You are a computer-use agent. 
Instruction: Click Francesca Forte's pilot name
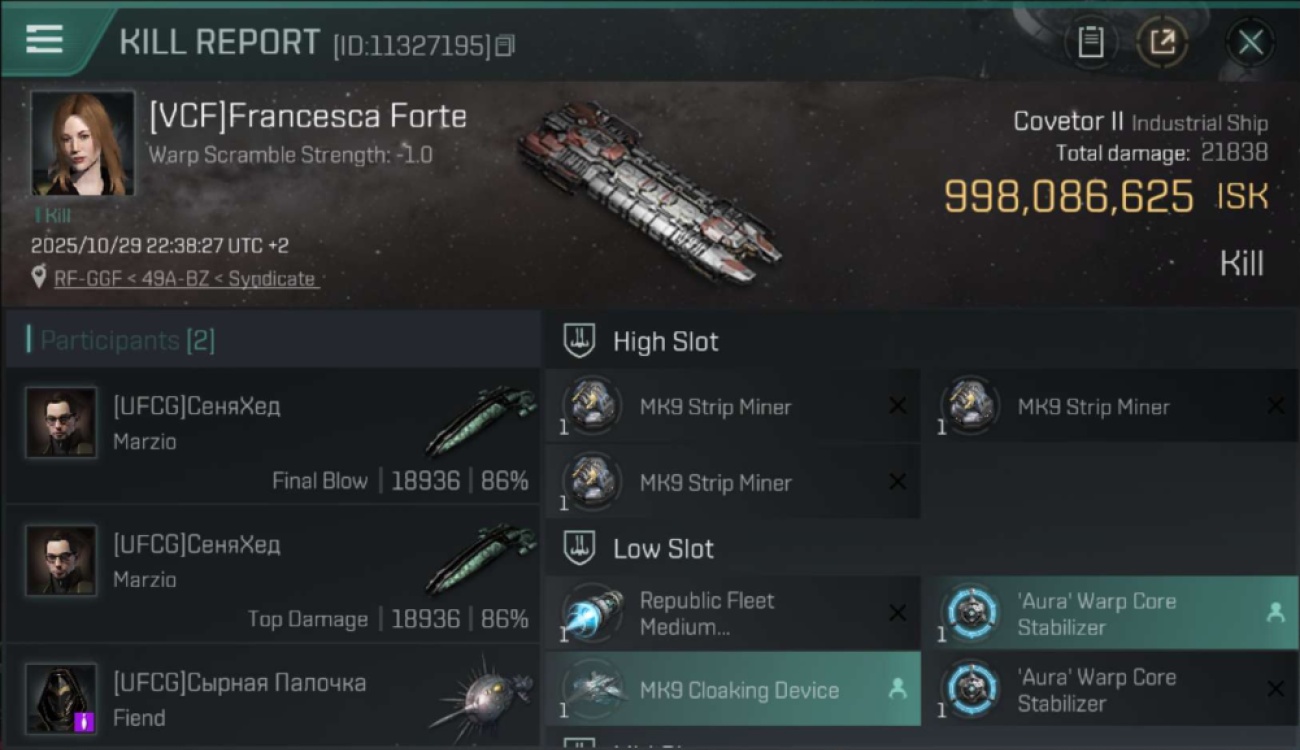click(308, 116)
